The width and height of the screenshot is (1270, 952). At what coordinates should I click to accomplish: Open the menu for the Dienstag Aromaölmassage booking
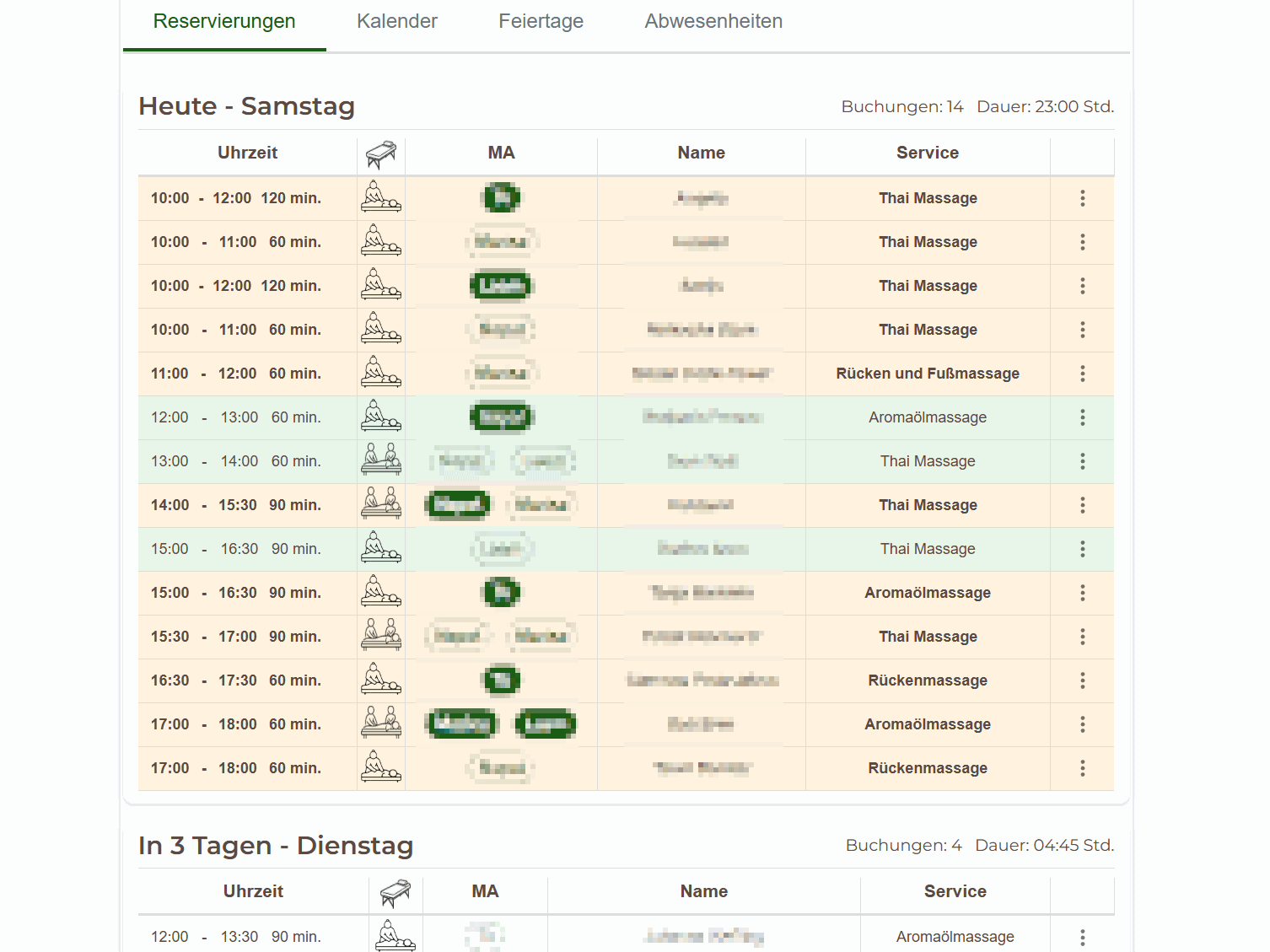point(1082,936)
